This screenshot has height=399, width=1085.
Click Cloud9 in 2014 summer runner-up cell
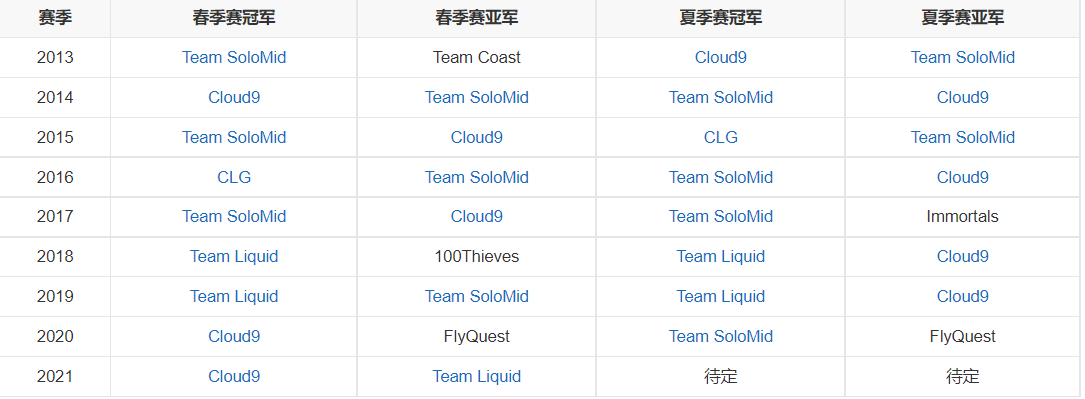click(963, 98)
